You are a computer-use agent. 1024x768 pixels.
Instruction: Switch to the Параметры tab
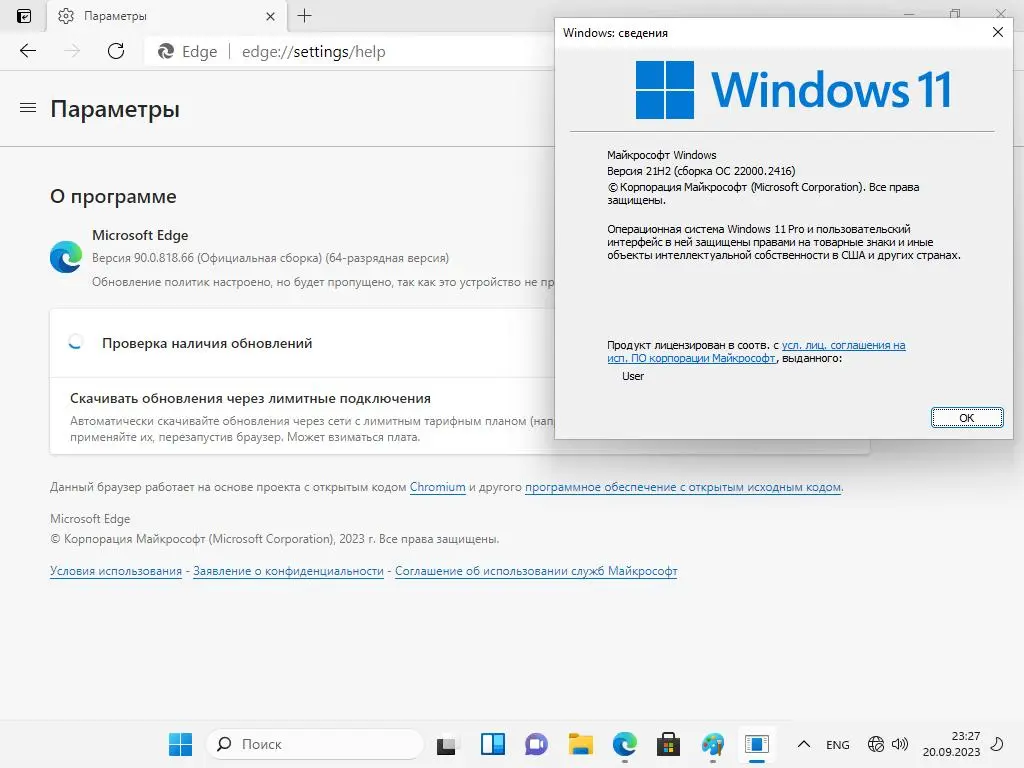pos(150,16)
